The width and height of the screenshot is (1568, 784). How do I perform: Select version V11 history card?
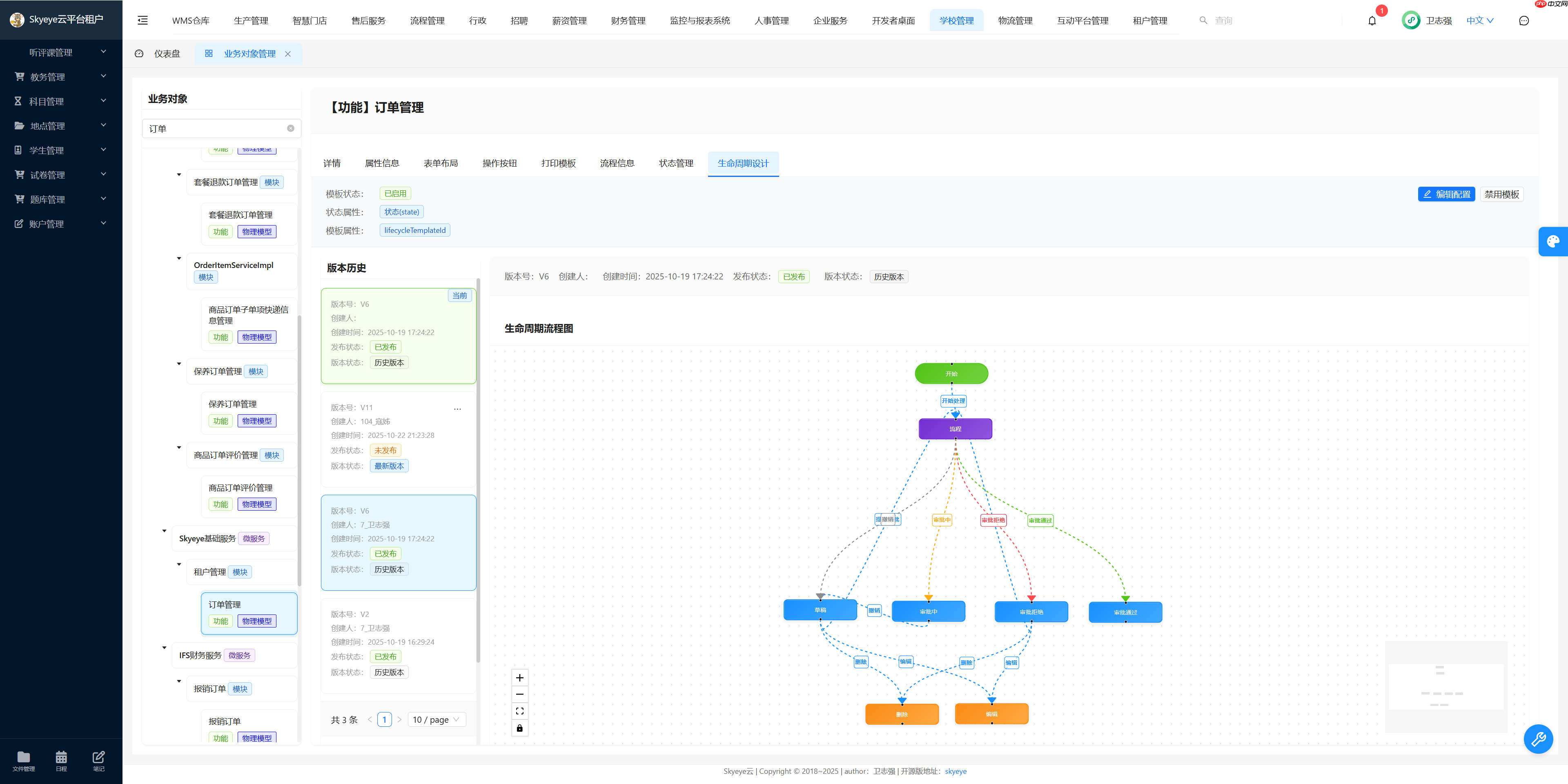(x=398, y=436)
